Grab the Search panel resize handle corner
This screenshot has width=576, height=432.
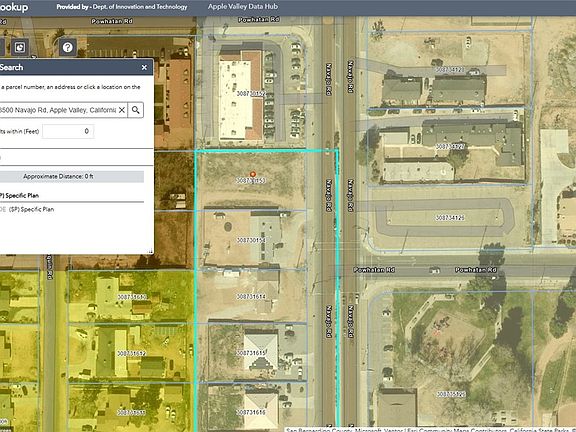pos(151,251)
